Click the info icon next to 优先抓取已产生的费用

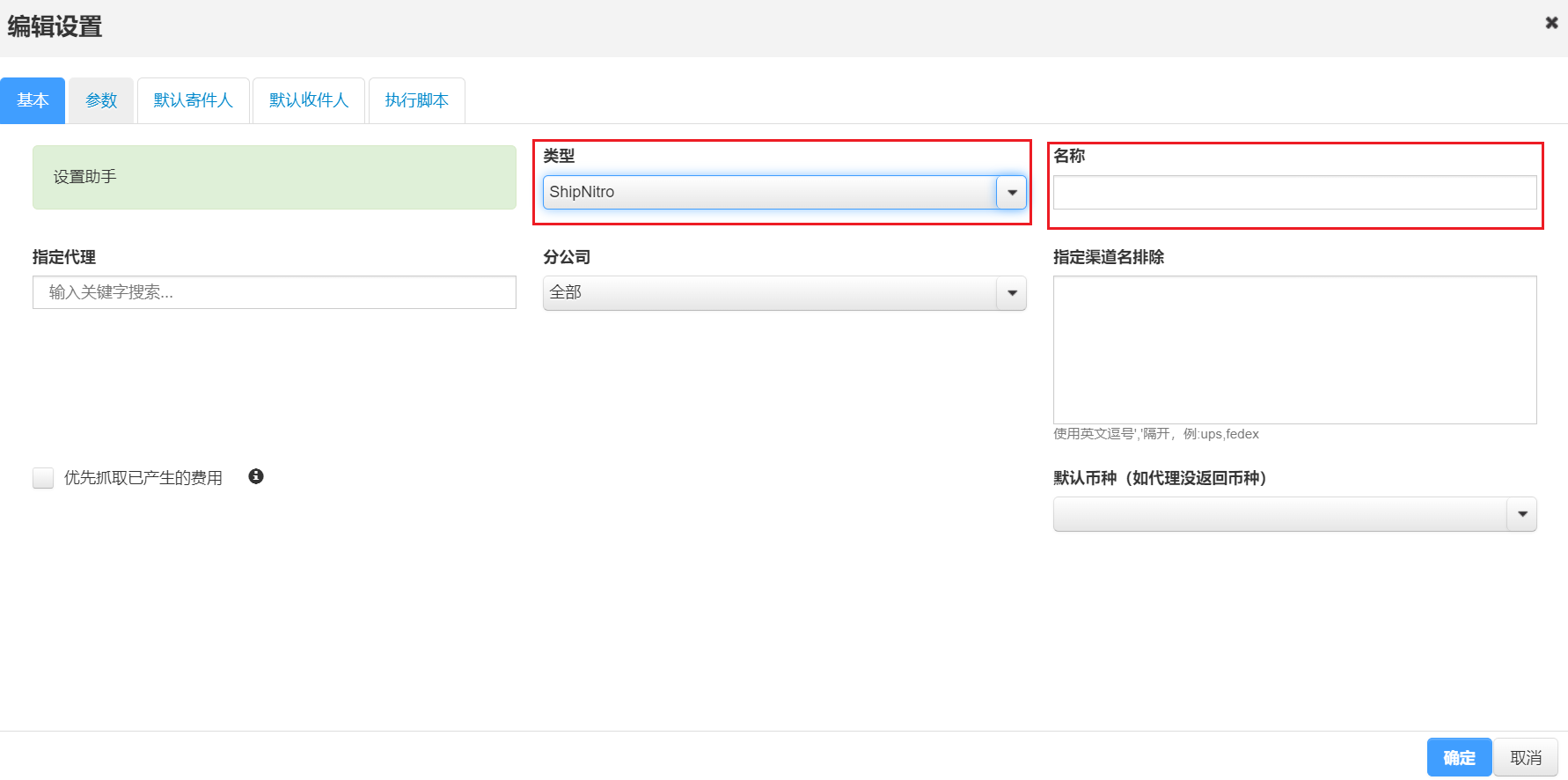point(256,476)
